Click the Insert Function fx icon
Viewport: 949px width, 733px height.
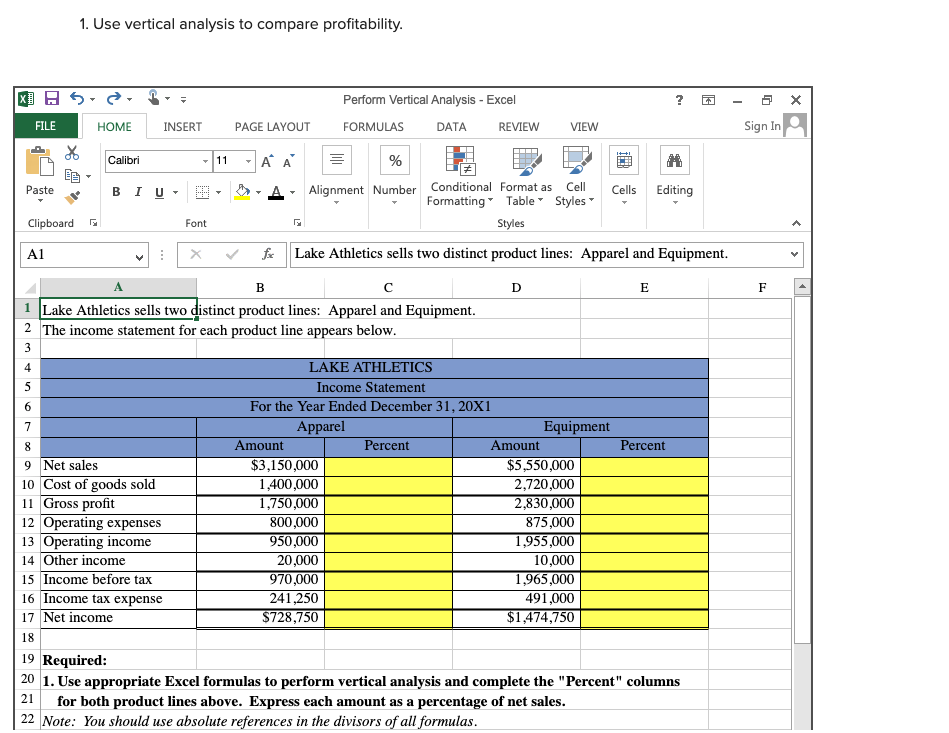268,254
